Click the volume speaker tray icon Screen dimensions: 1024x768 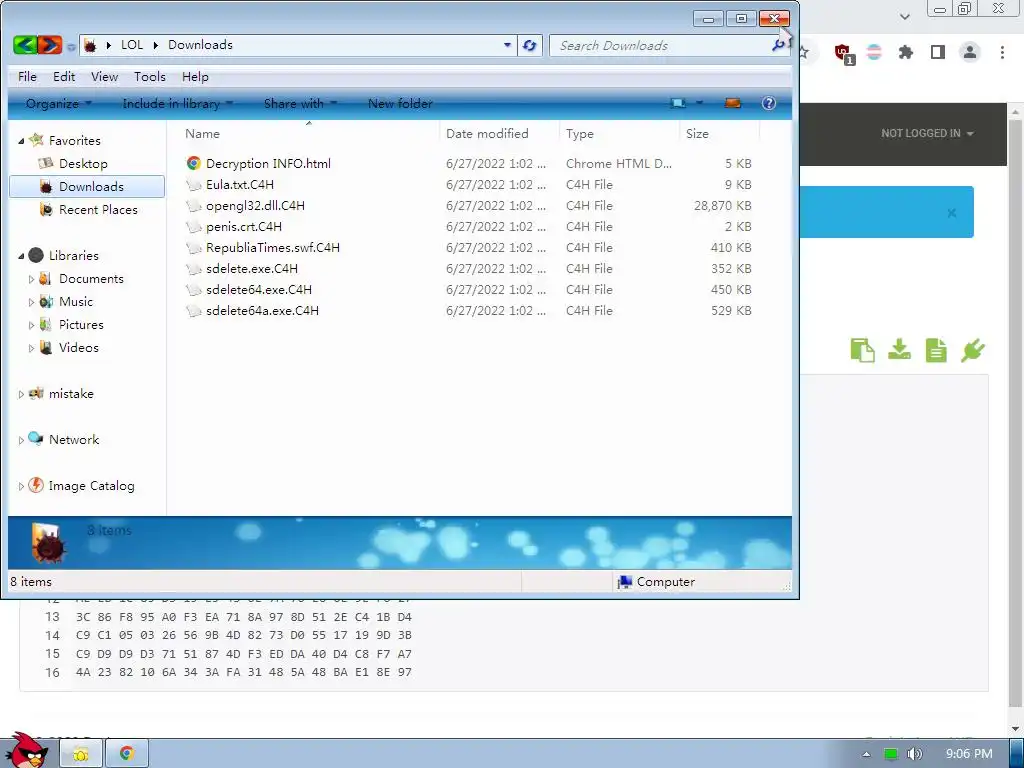pyautogui.click(x=914, y=754)
